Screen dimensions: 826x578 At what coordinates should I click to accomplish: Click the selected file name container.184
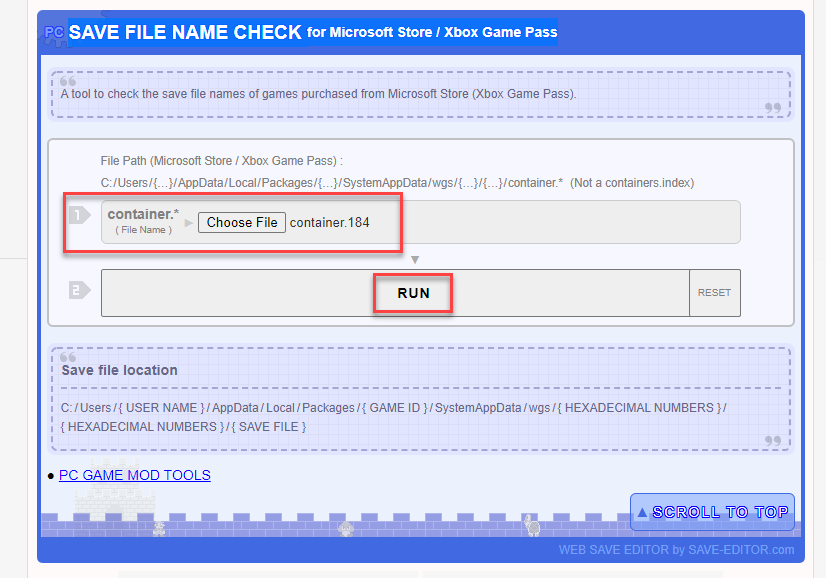coord(329,222)
